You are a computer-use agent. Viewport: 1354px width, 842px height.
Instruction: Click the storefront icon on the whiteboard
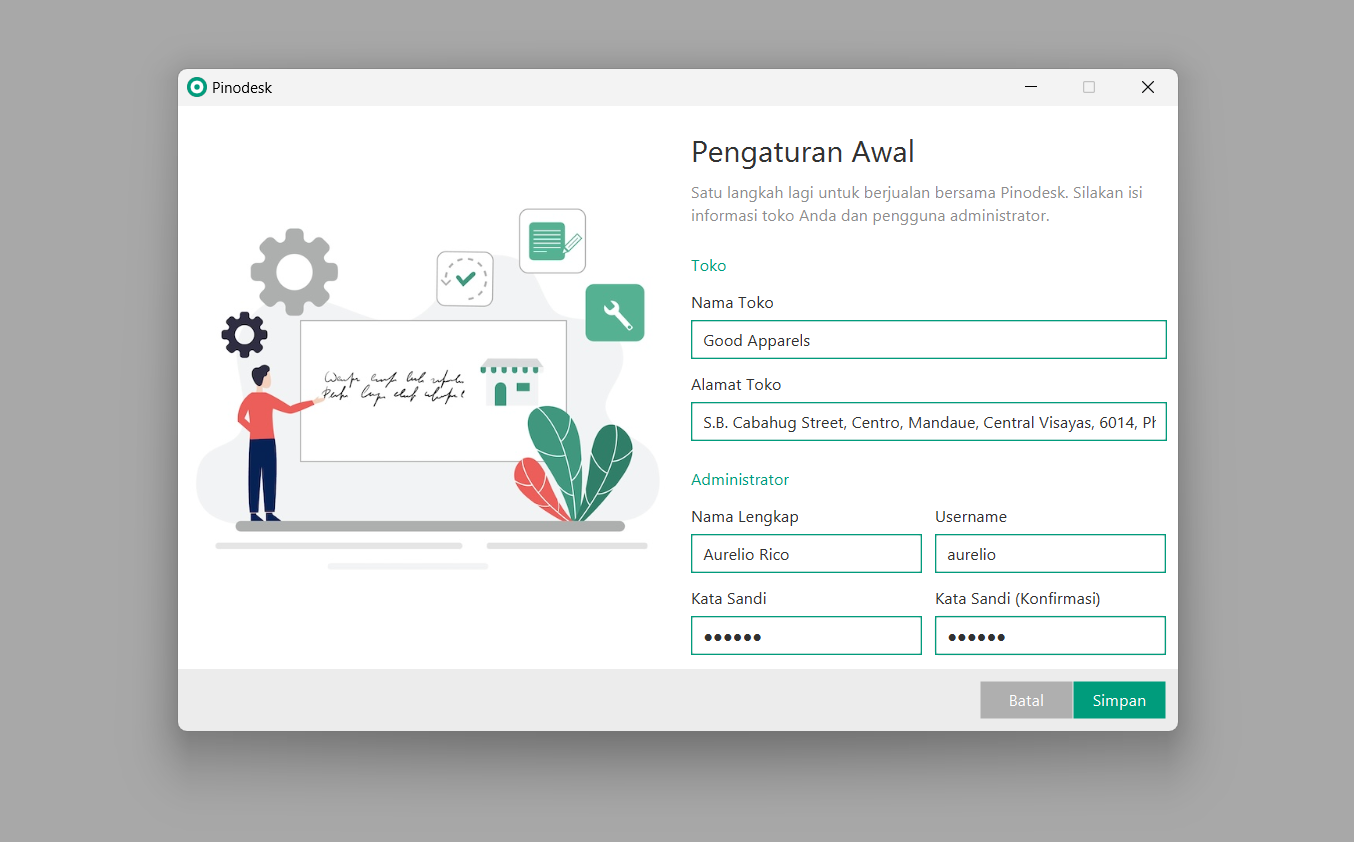[511, 382]
